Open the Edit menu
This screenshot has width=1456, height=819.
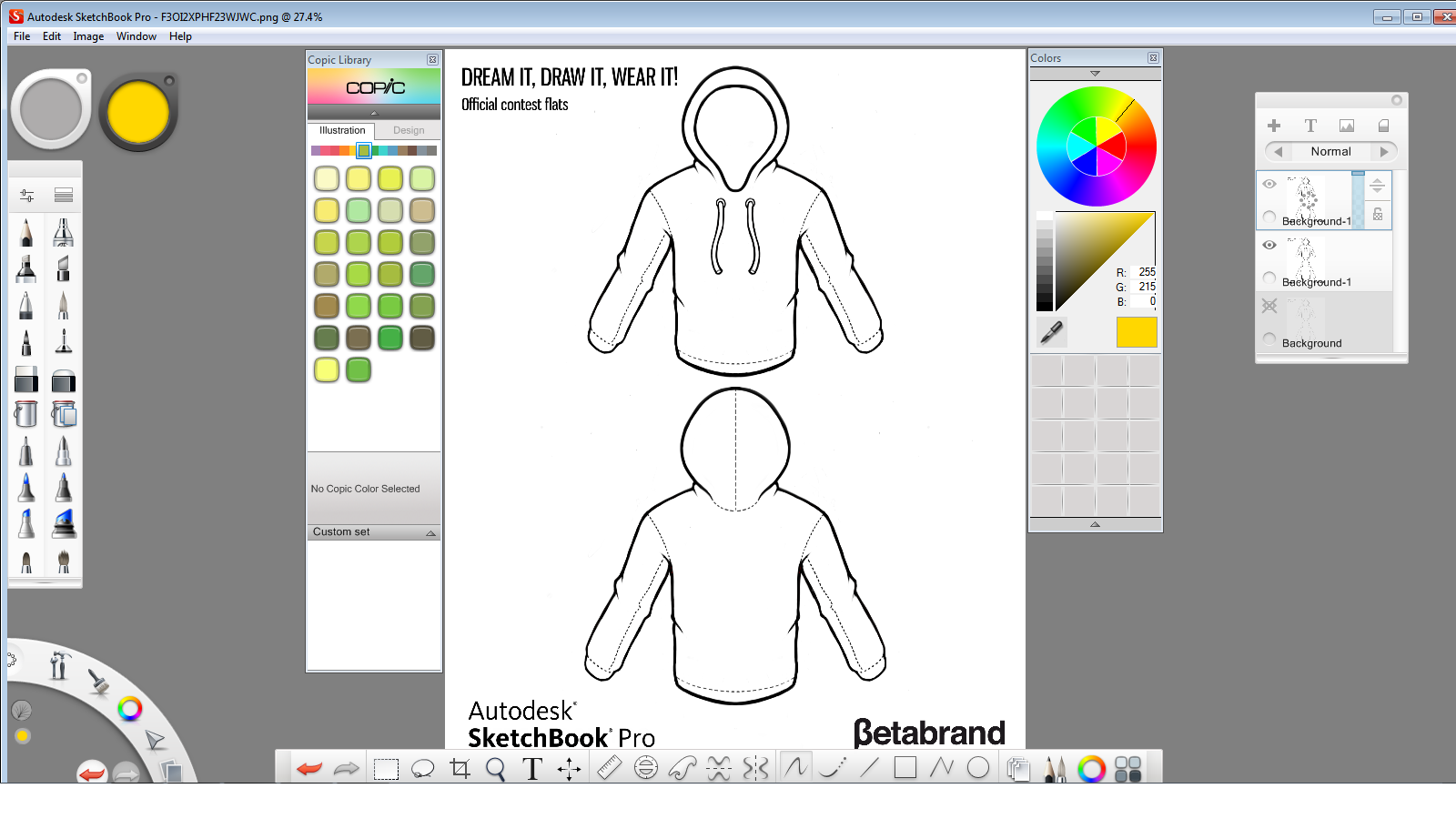52,36
